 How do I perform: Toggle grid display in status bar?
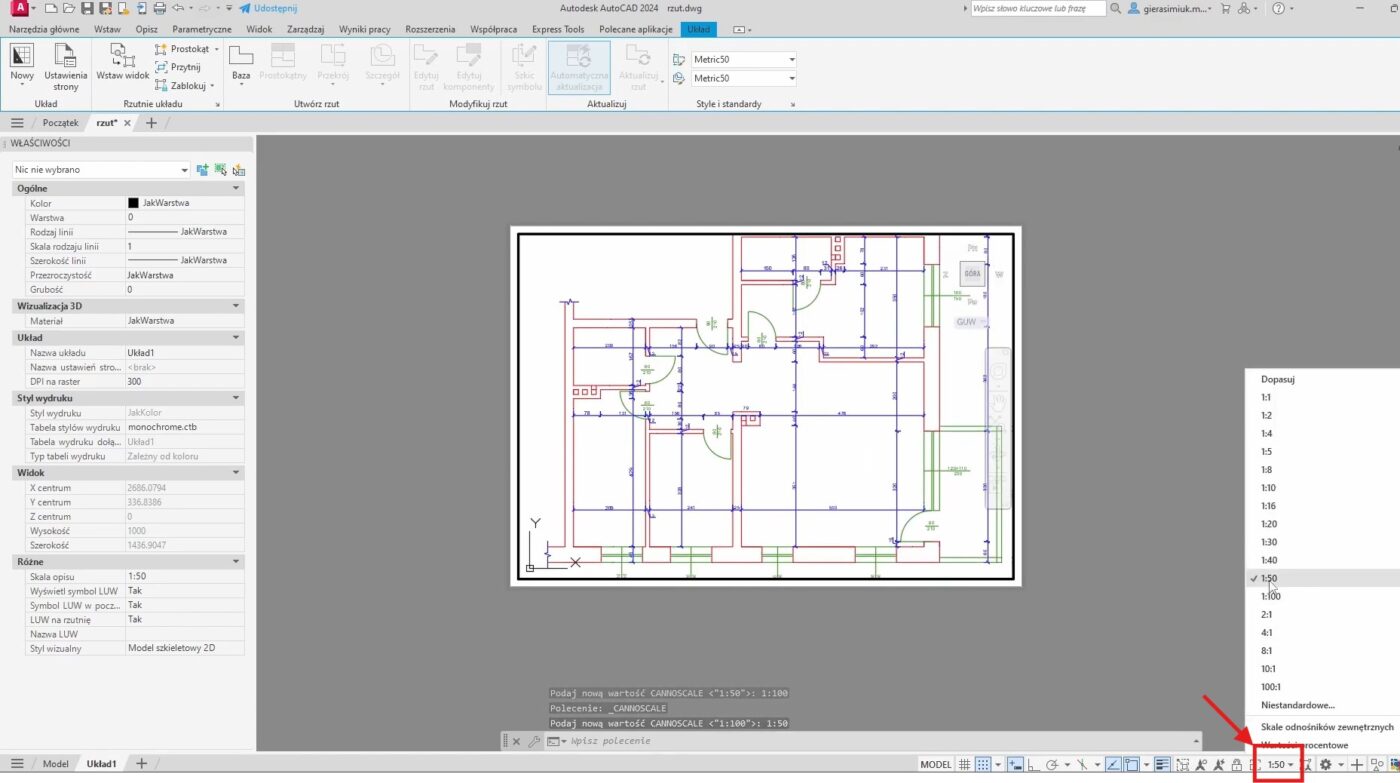click(964, 764)
